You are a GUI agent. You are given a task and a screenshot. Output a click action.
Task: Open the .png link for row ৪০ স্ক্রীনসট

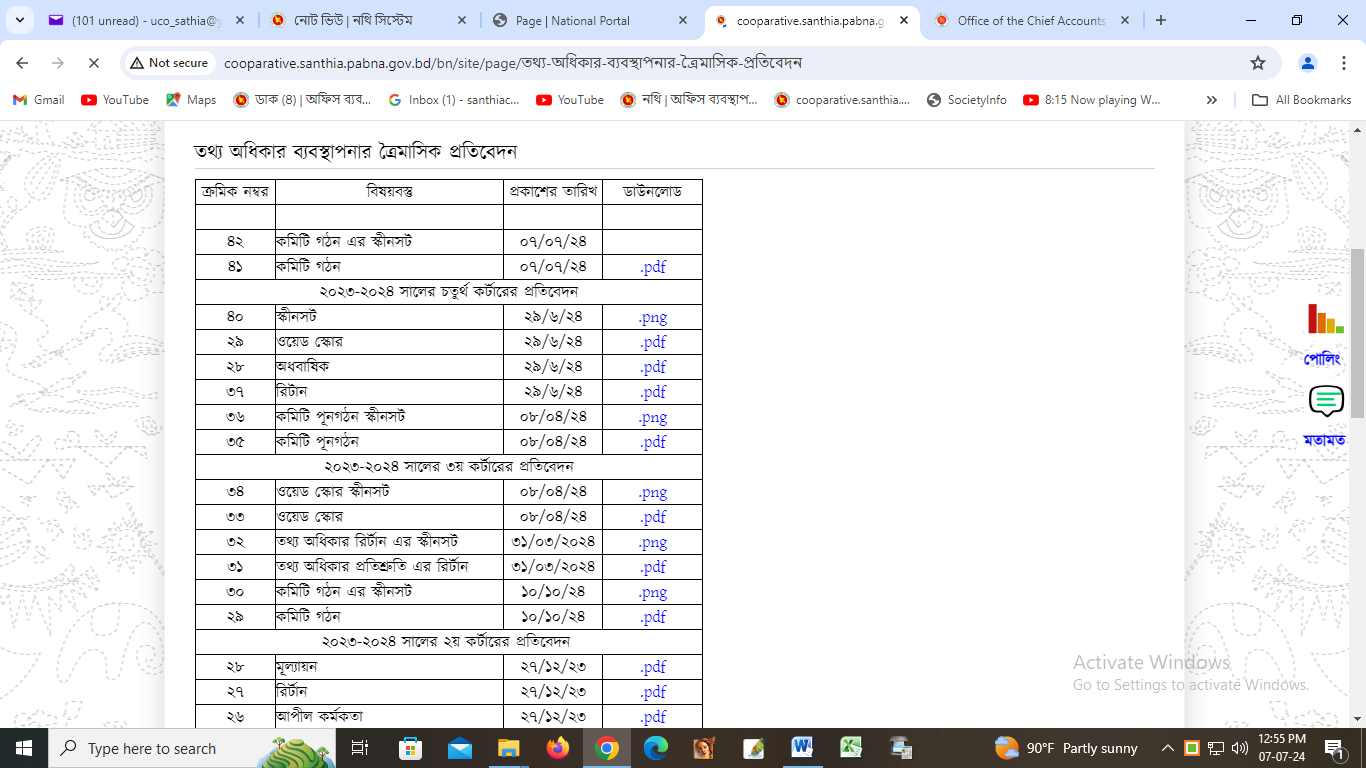pos(653,317)
